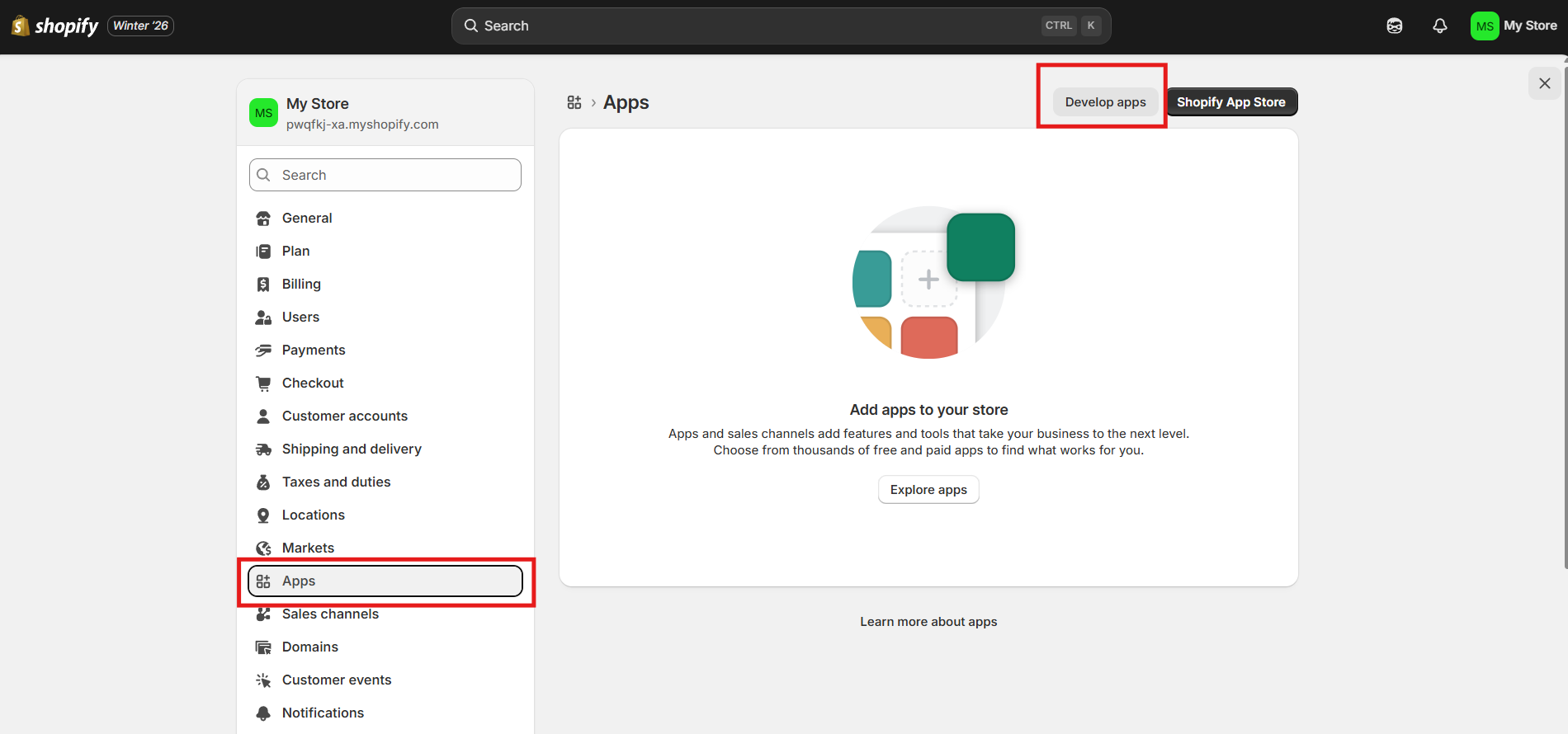This screenshot has width=1568, height=734.
Task: Click the Sales channels icon
Action: (x=263, y=614)
